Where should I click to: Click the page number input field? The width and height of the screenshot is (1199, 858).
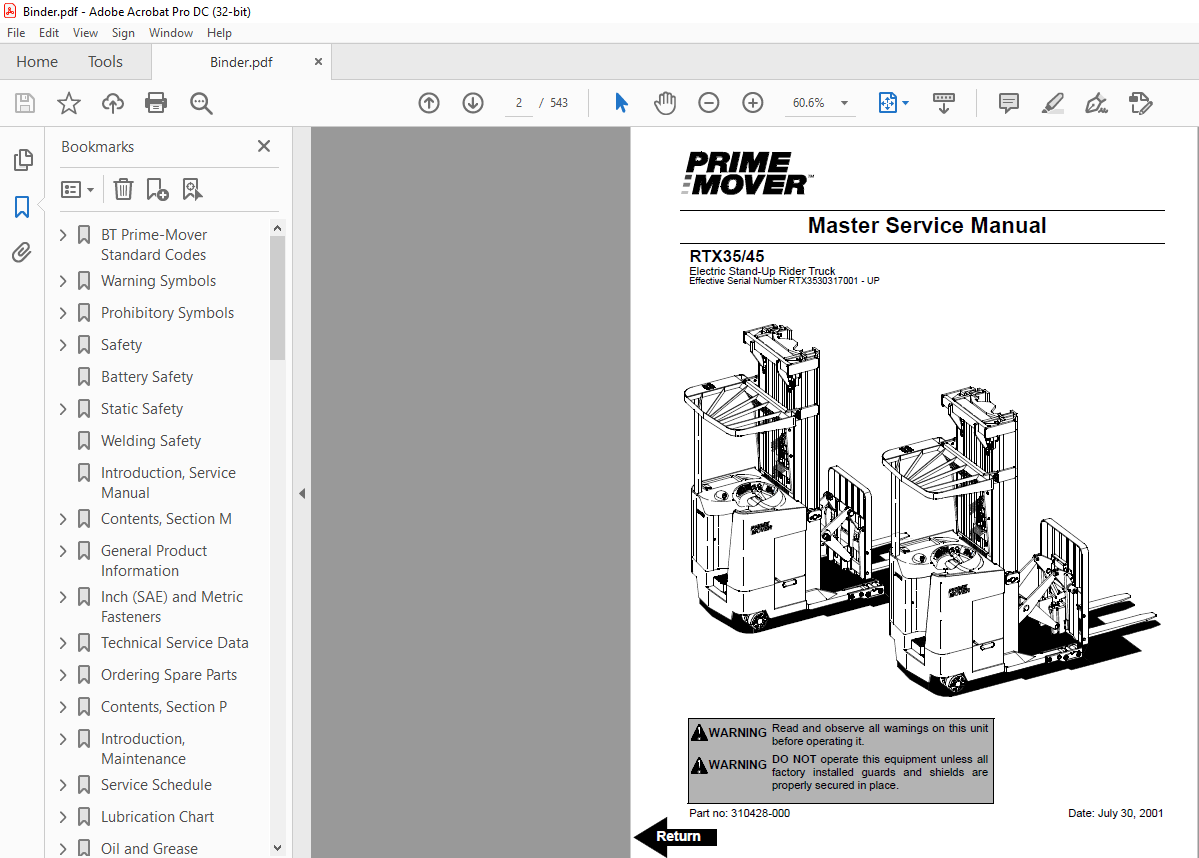click(518, 103)
